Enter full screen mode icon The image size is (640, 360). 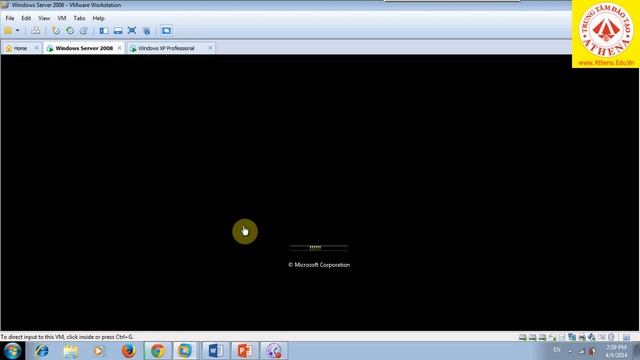pos(132,31)
